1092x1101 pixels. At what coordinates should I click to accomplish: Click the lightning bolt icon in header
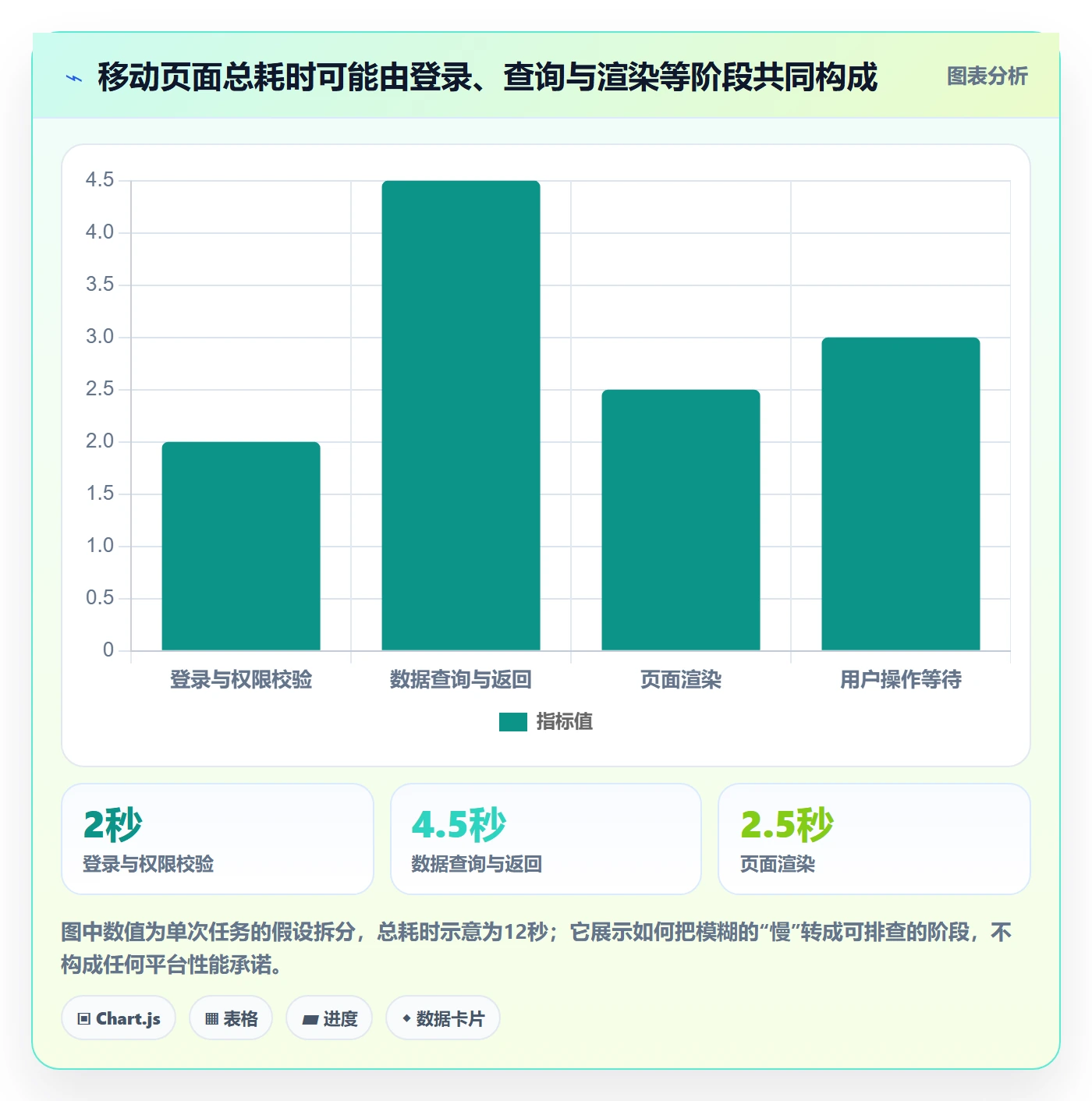click(x=74, y=78)
